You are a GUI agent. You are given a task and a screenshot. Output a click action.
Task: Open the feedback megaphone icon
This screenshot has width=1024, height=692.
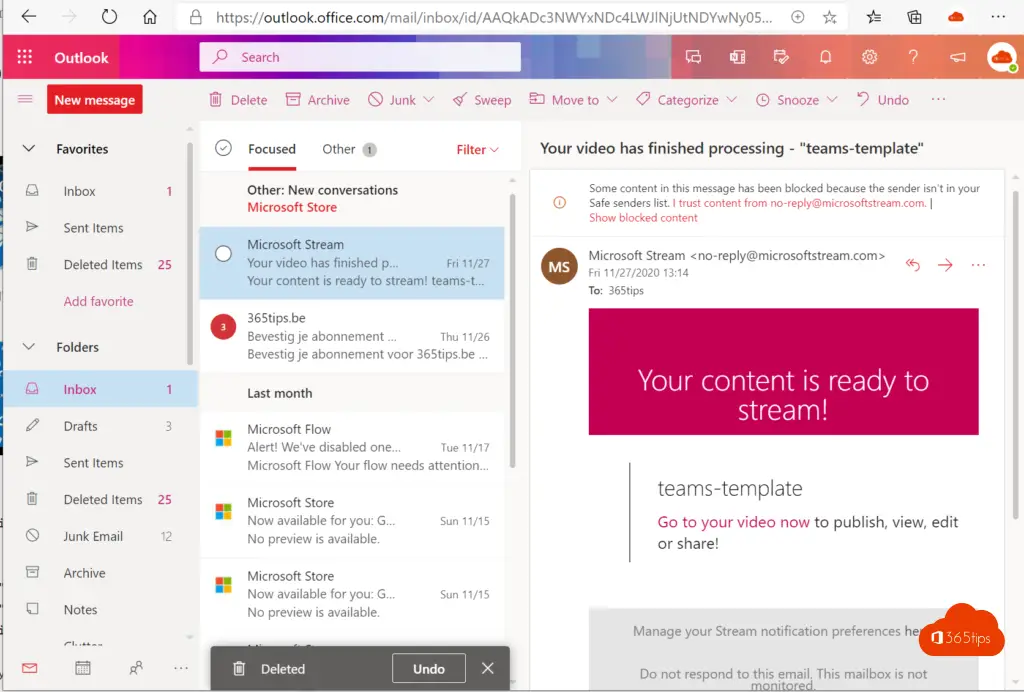957,57
